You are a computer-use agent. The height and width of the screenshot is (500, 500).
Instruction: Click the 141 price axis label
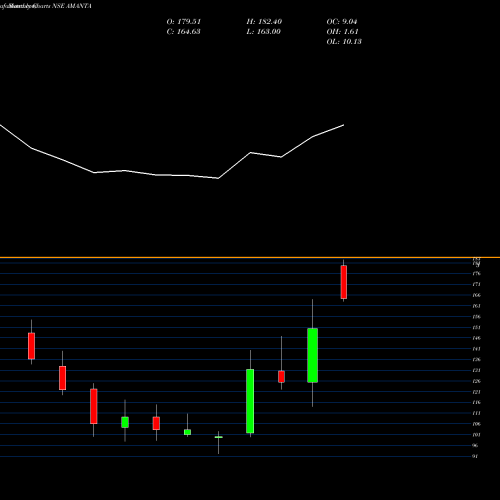477,349
